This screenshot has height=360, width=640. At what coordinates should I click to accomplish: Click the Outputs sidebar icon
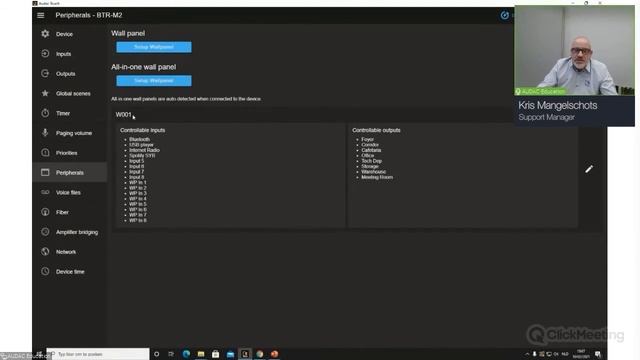(45, 73)
